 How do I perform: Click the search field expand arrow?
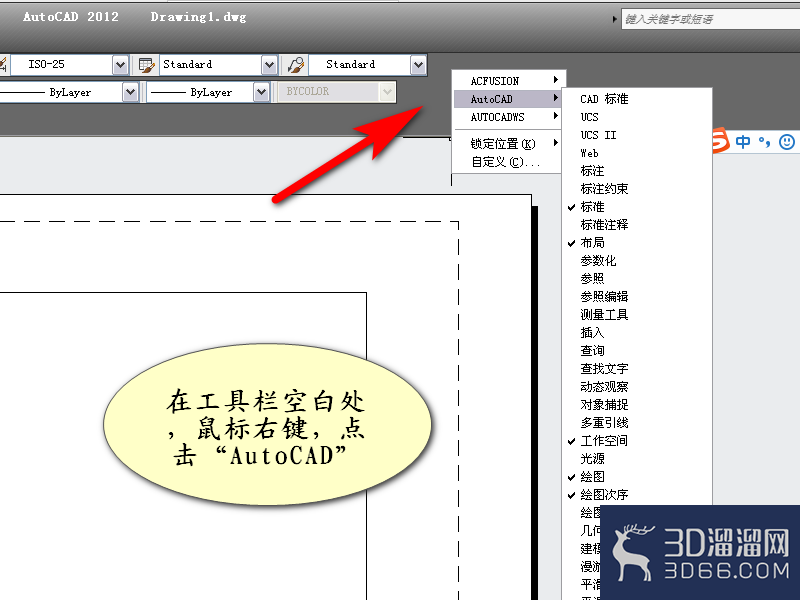click(x=614, y=19)
